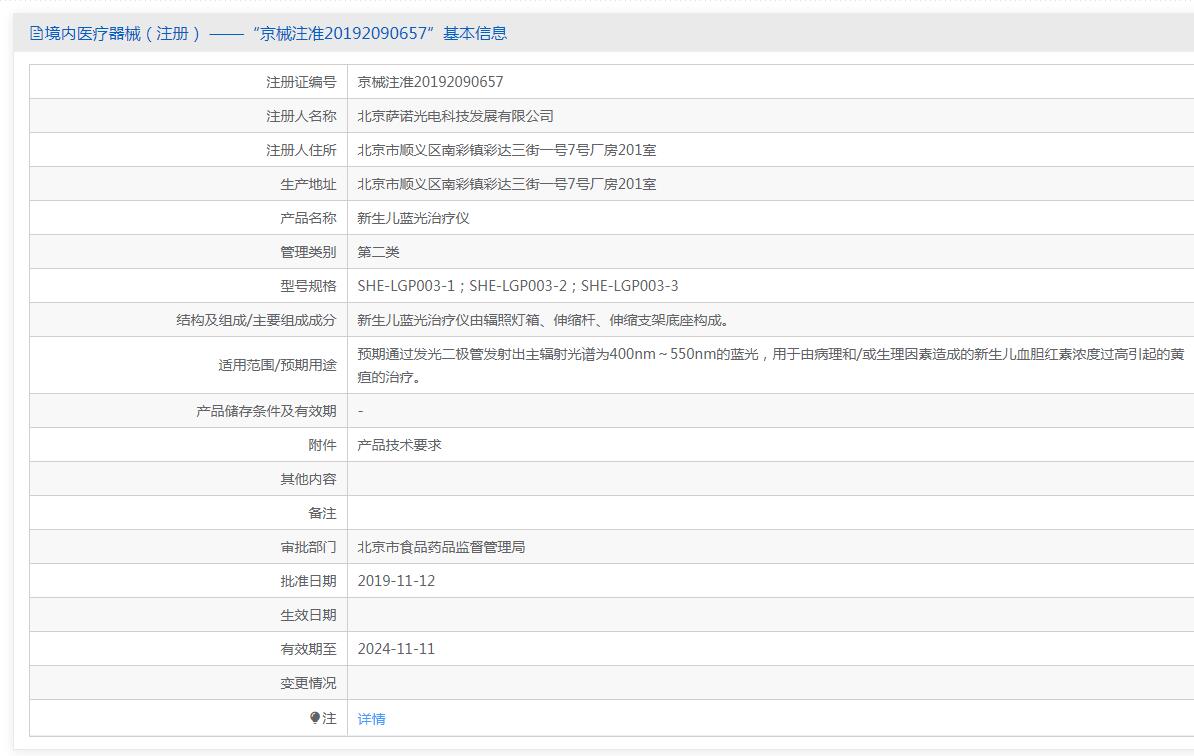Click the 注册人名称 label

tap(301, 116)
